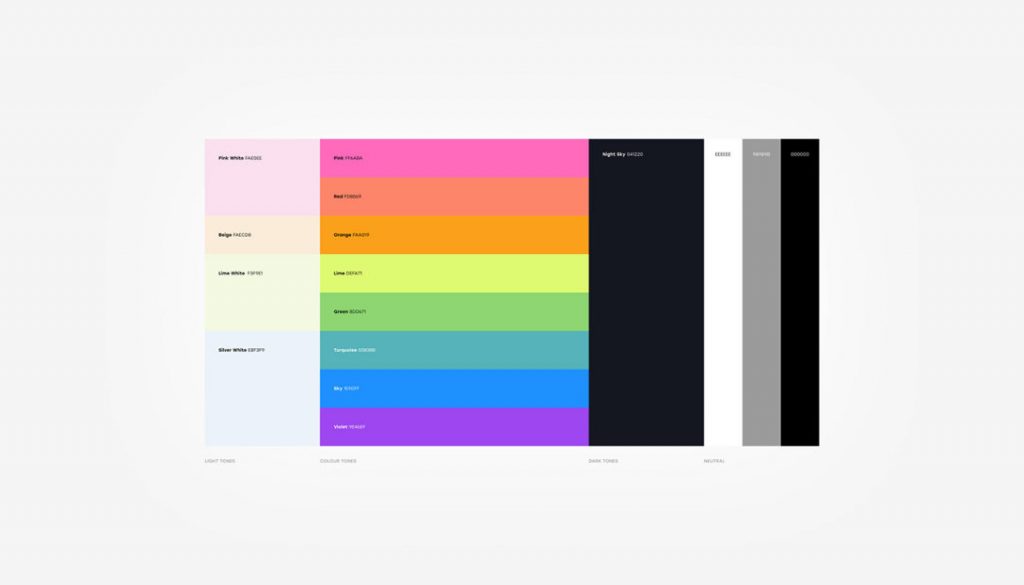Select the Green colour tone band
This screenshot has height=585, width=1024.
coord(454,311)
